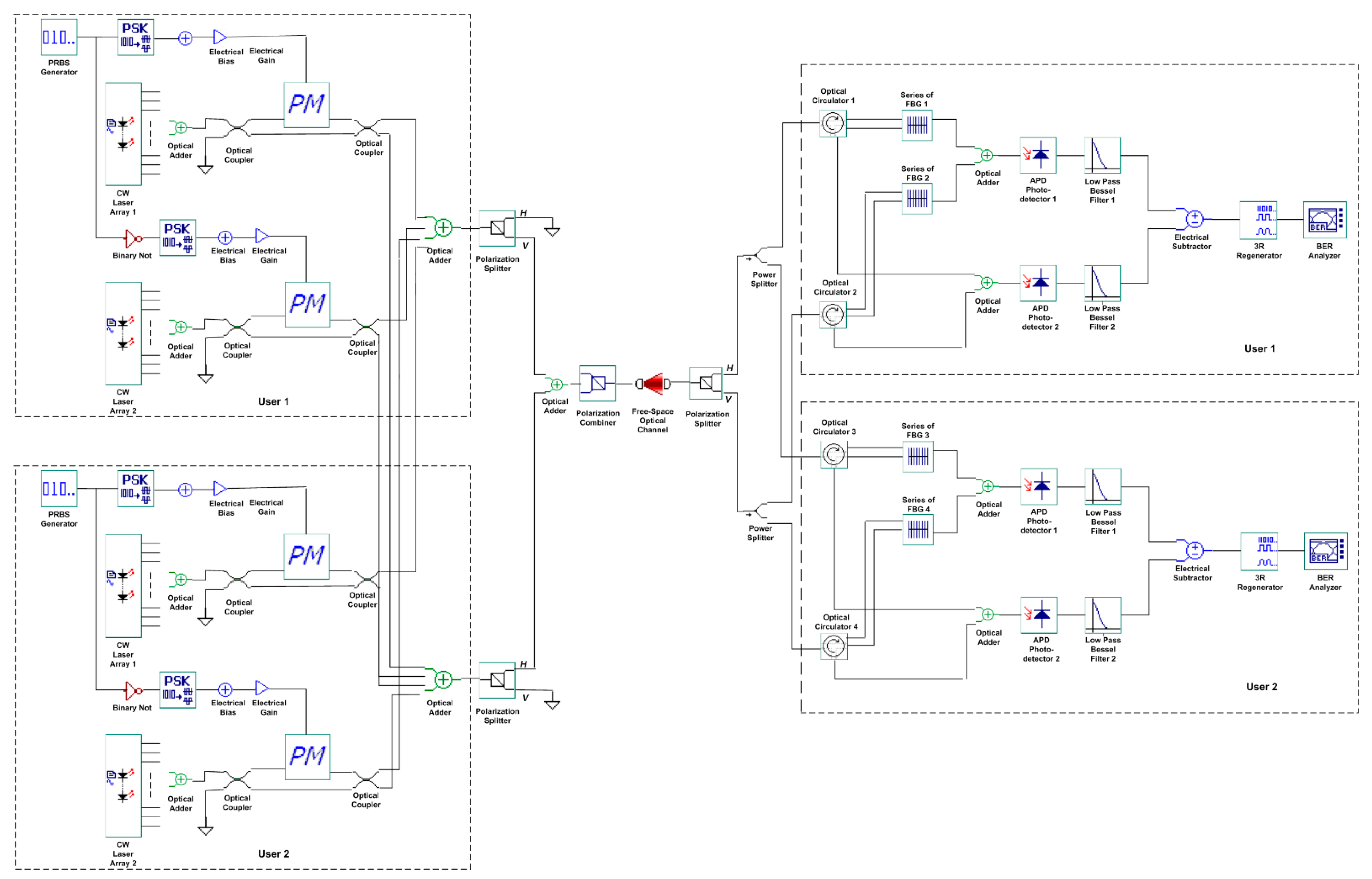
Task: Click the Optical Circulator 1 component
Action: click(832, 123)
